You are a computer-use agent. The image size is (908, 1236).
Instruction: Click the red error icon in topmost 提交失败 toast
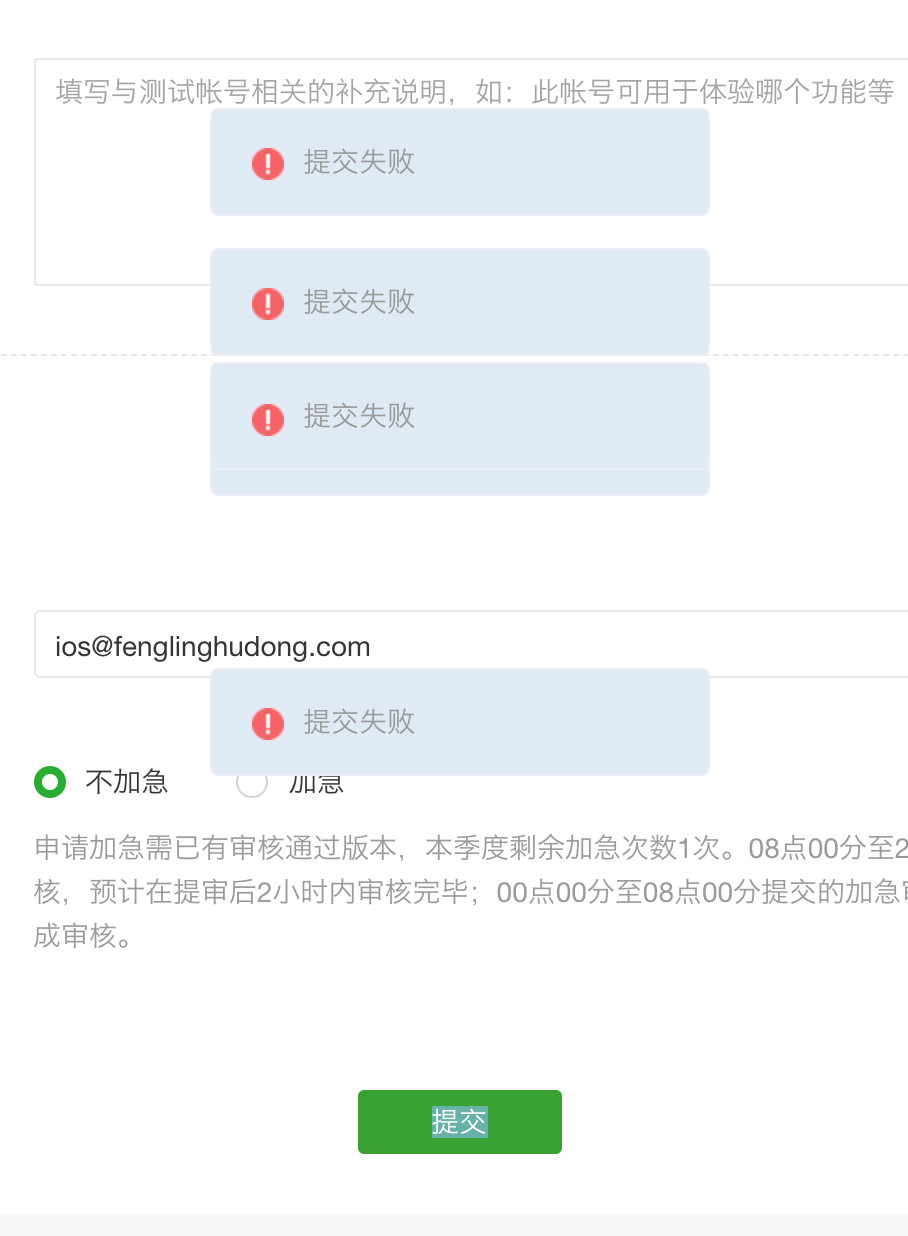[x=268, y=163]
